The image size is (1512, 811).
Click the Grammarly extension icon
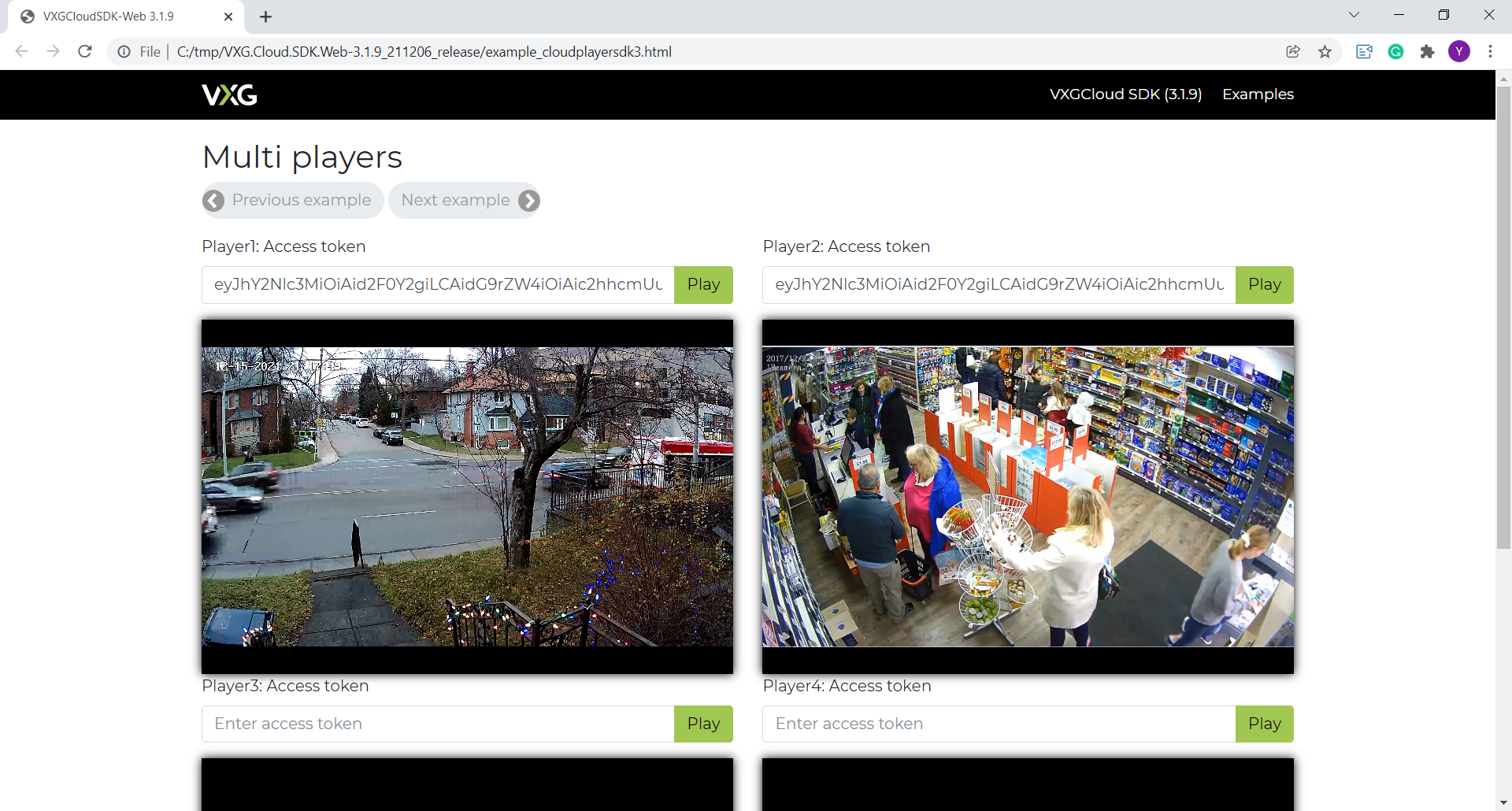click(1395, 52)
